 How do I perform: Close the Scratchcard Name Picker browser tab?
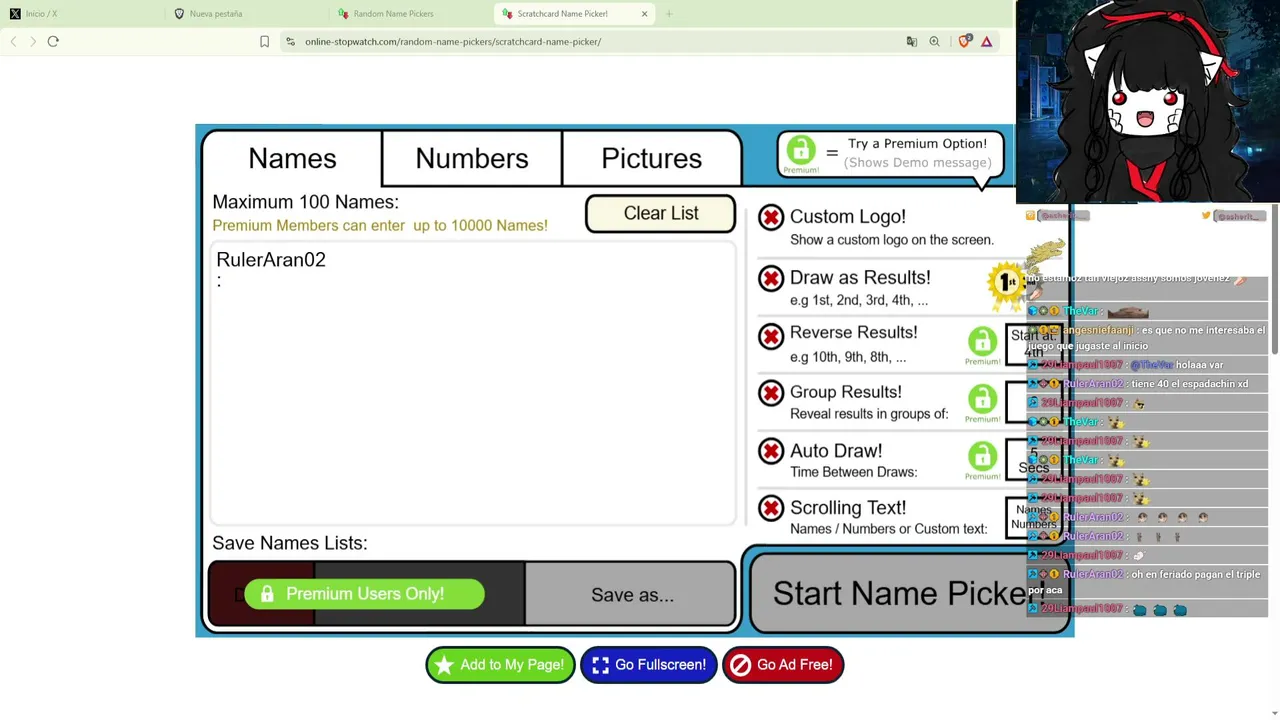[644, 14]
